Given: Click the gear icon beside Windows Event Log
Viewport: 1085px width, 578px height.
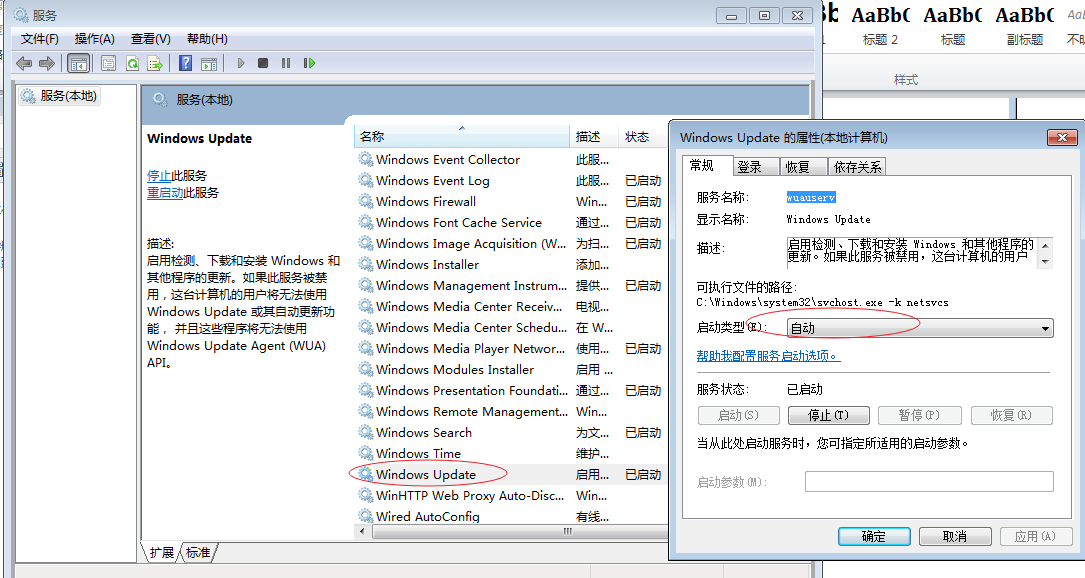Looking at the screenshot, I should click(365, 180).
